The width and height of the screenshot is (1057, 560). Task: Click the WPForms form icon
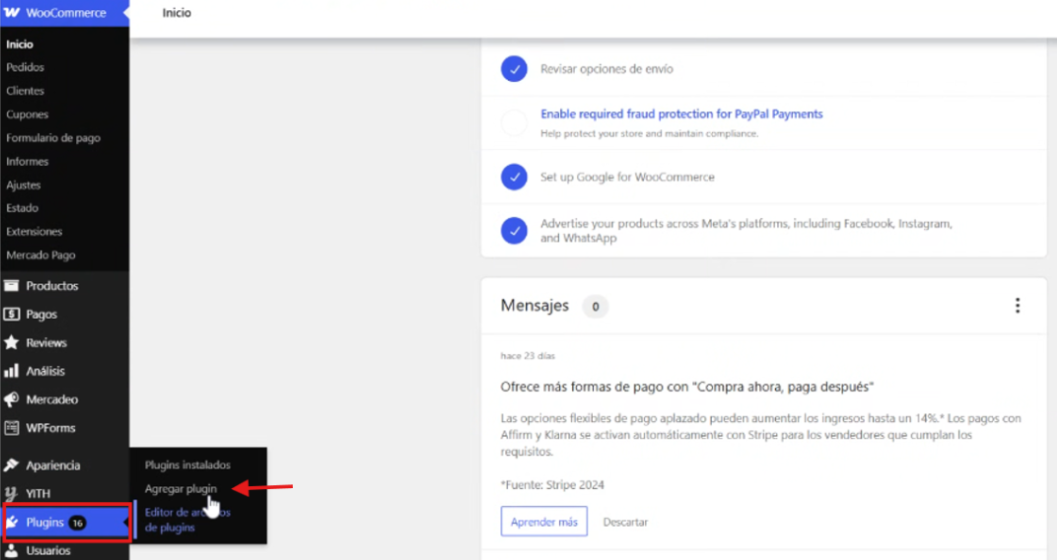(11, 428)
